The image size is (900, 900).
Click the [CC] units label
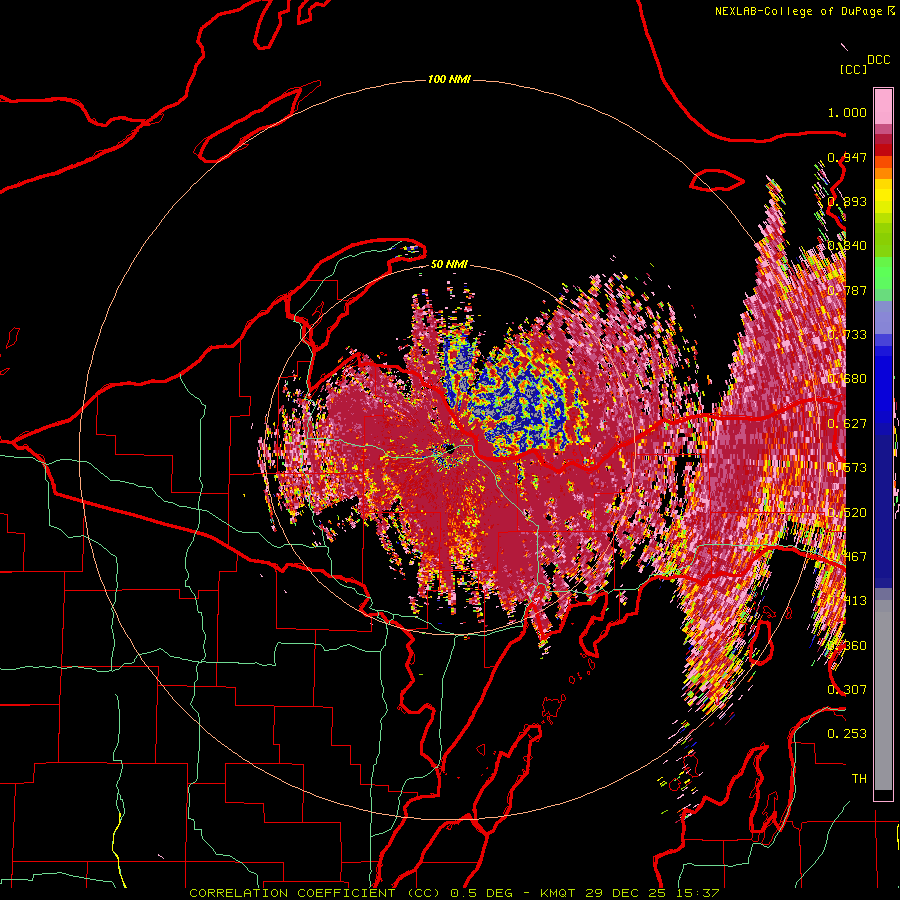click(853, 69)
